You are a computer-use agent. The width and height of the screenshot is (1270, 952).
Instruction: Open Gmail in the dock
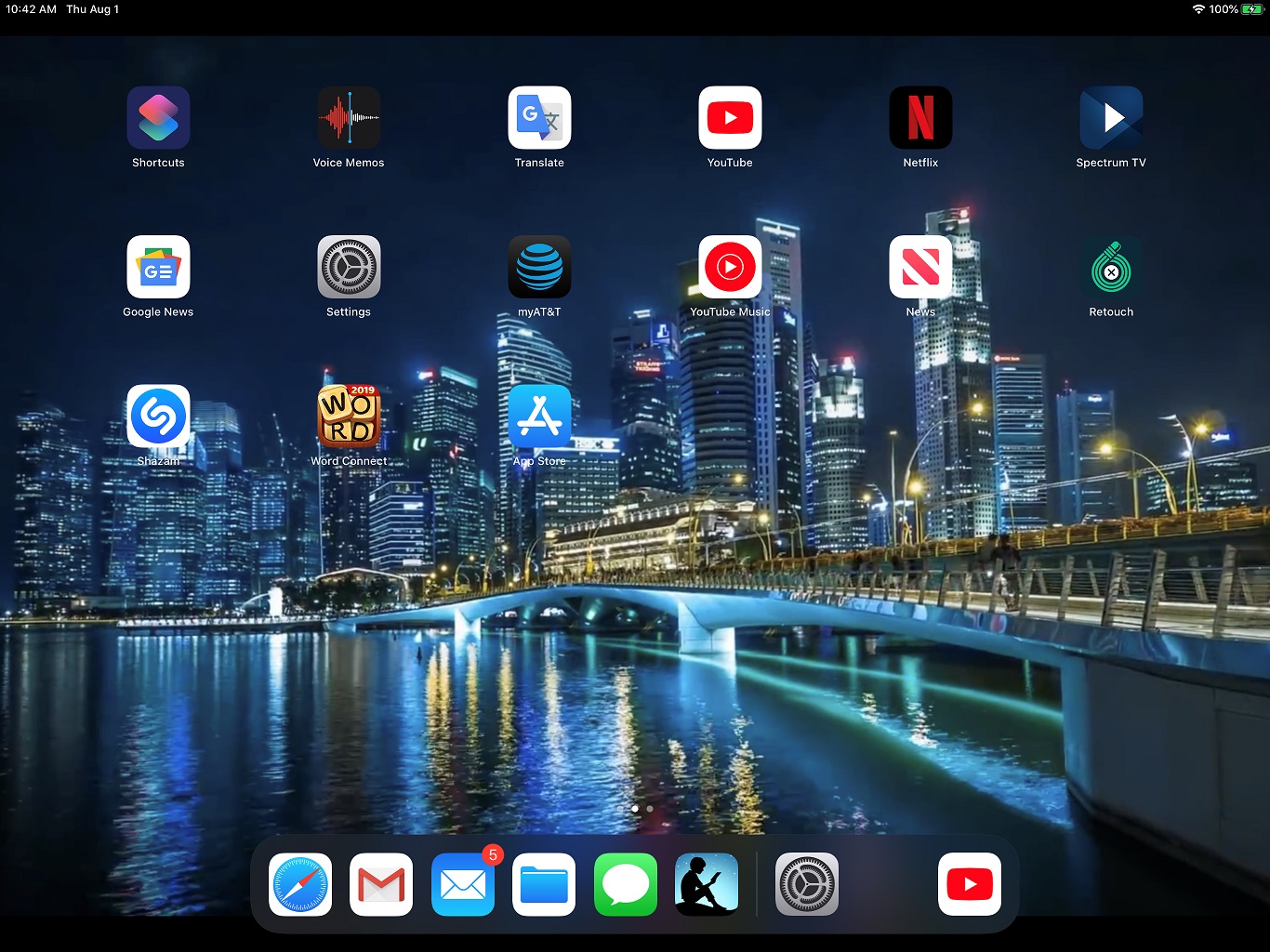(x=381, y=884)
